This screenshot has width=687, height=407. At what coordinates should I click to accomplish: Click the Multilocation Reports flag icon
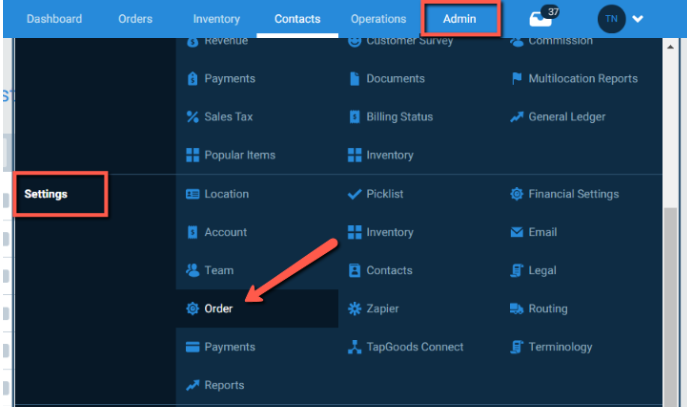point(517,79)
